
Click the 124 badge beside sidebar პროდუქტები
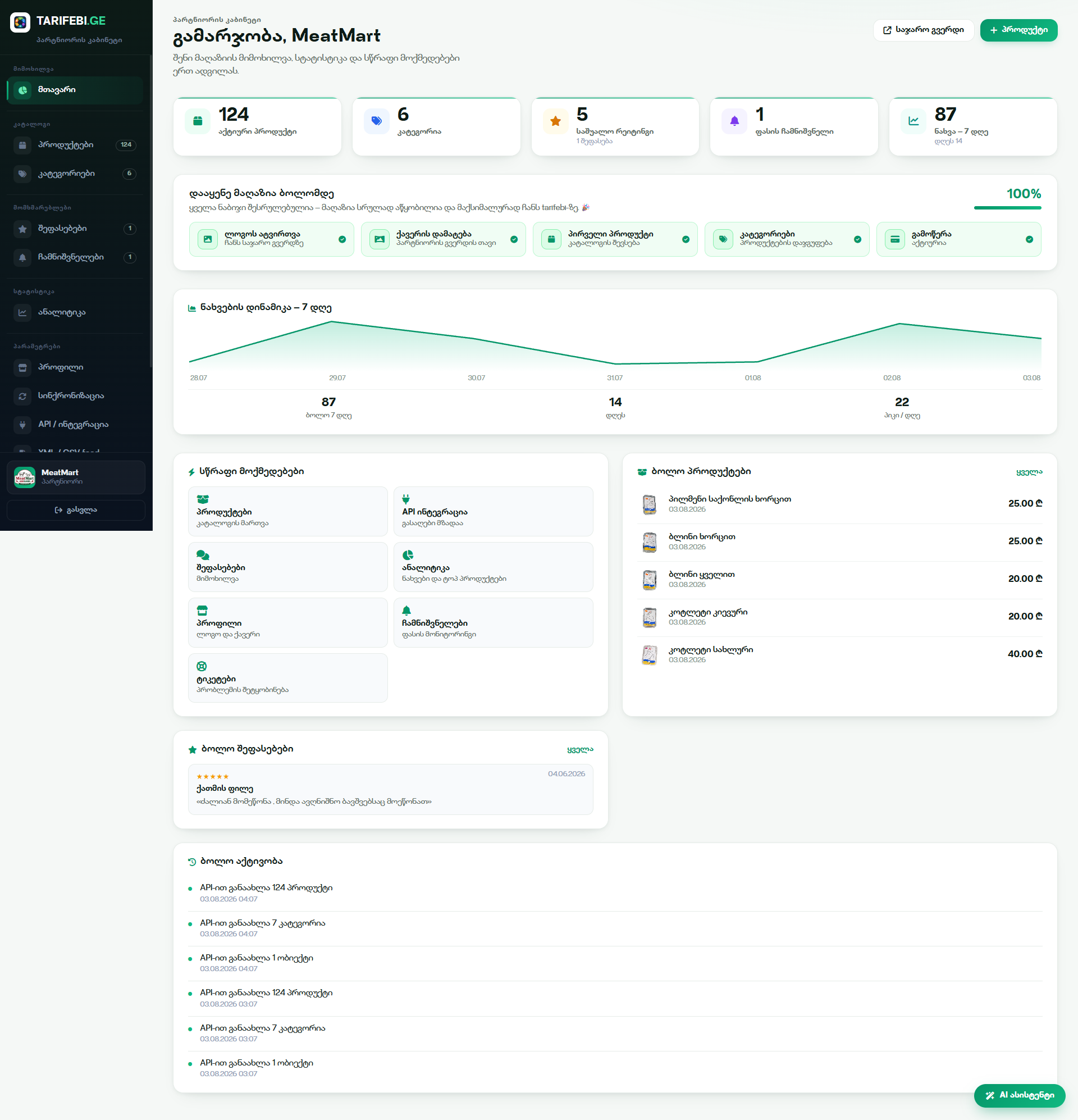tap(126, 145)
